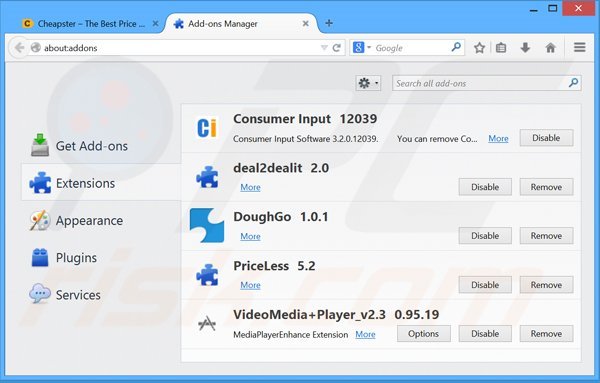Remove the DoughGo extension
Screen dimensions: 600x383
pyautogui.click(x=546, y=236)
